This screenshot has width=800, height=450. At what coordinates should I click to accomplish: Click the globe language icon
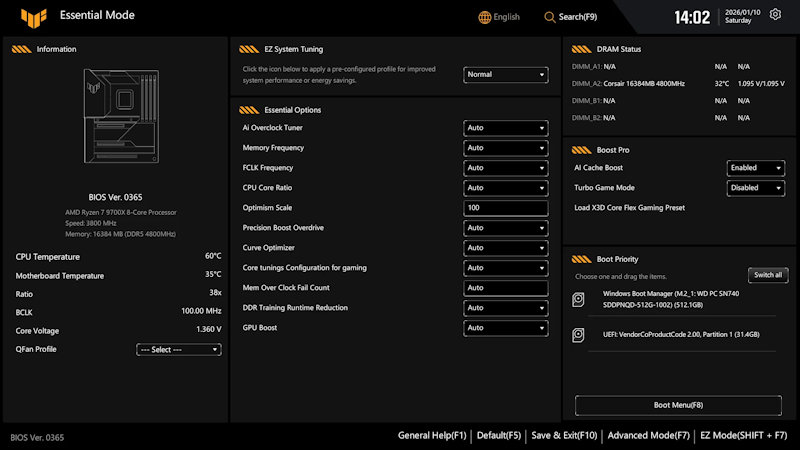click(484, 17)
